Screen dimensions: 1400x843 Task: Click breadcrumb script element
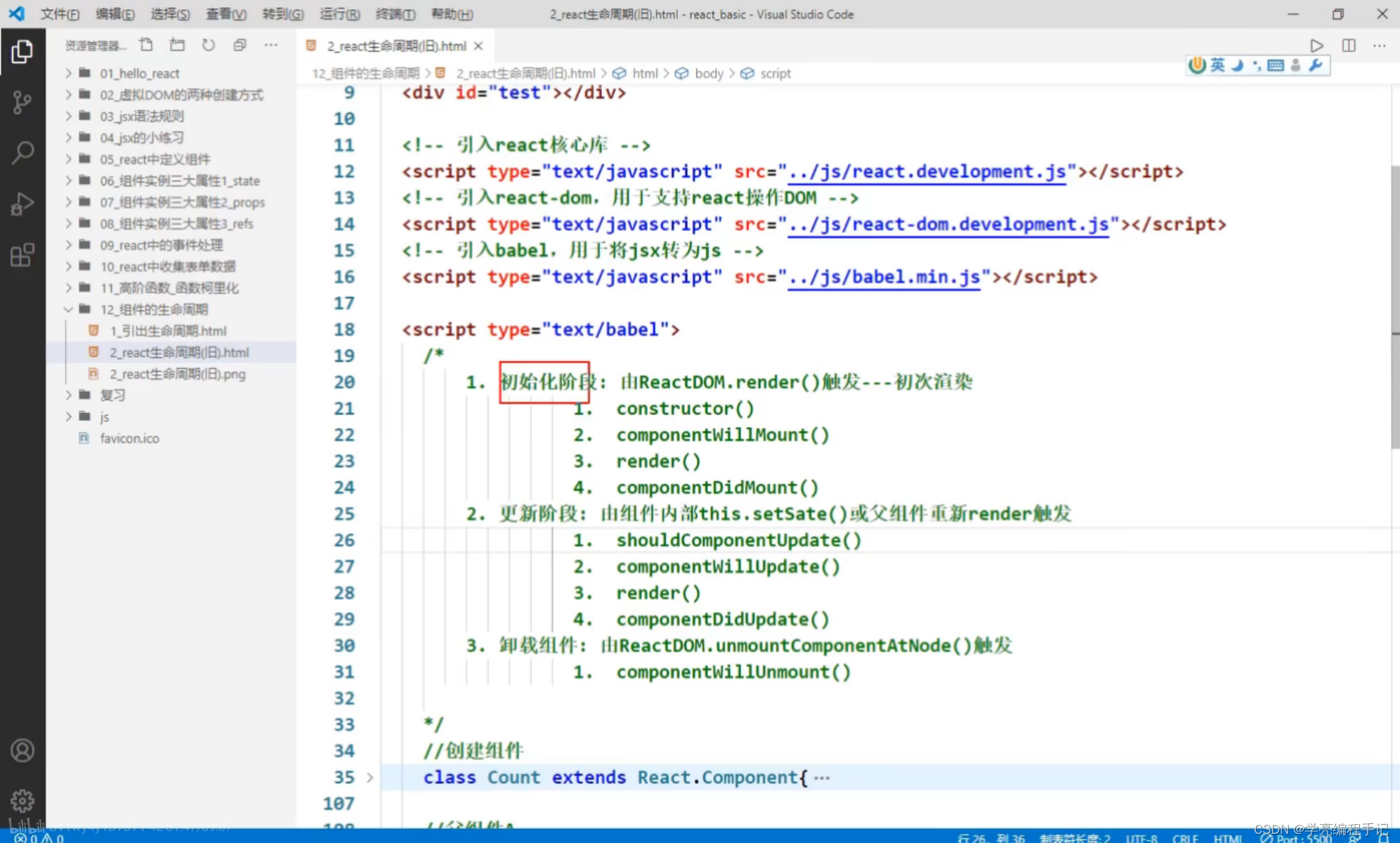tap(775, 73)
